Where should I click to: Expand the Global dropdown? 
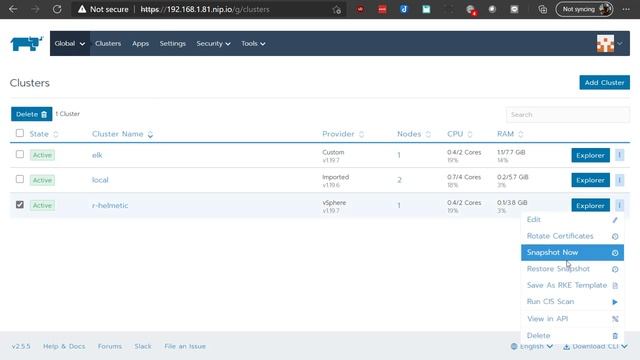[x=70, y=43]
